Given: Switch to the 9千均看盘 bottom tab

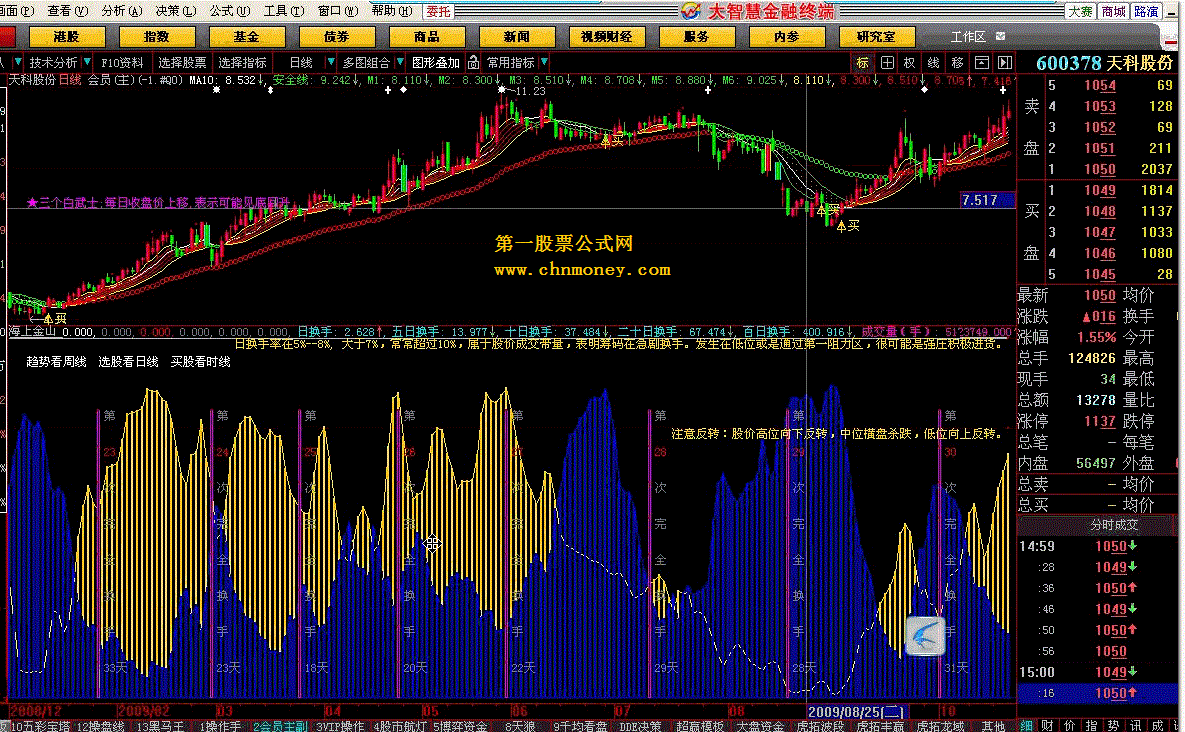Looking at the screenshot, I should pos(580,726).
